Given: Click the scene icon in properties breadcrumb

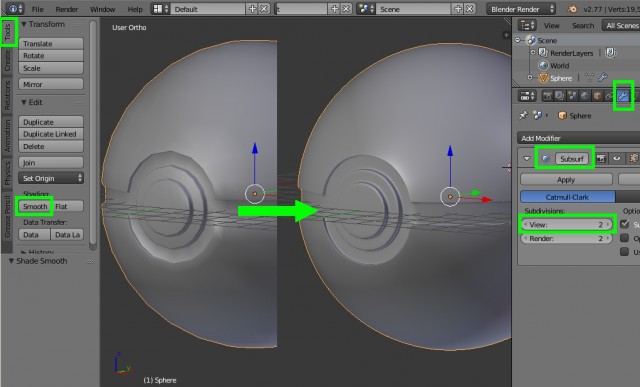Looking at the screenshot, I should pyautogui.click(x=537, y=116).
